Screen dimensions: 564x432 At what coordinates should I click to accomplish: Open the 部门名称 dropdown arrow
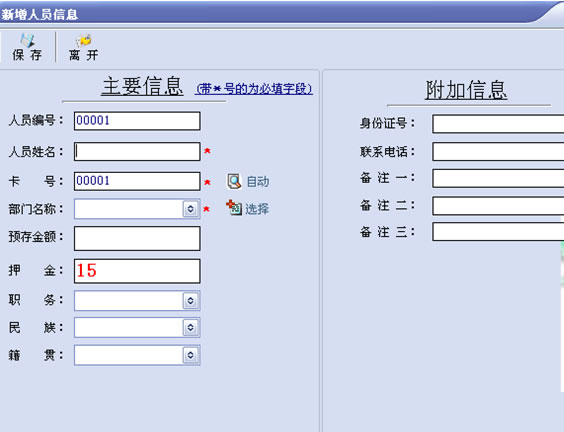(190, 209)
